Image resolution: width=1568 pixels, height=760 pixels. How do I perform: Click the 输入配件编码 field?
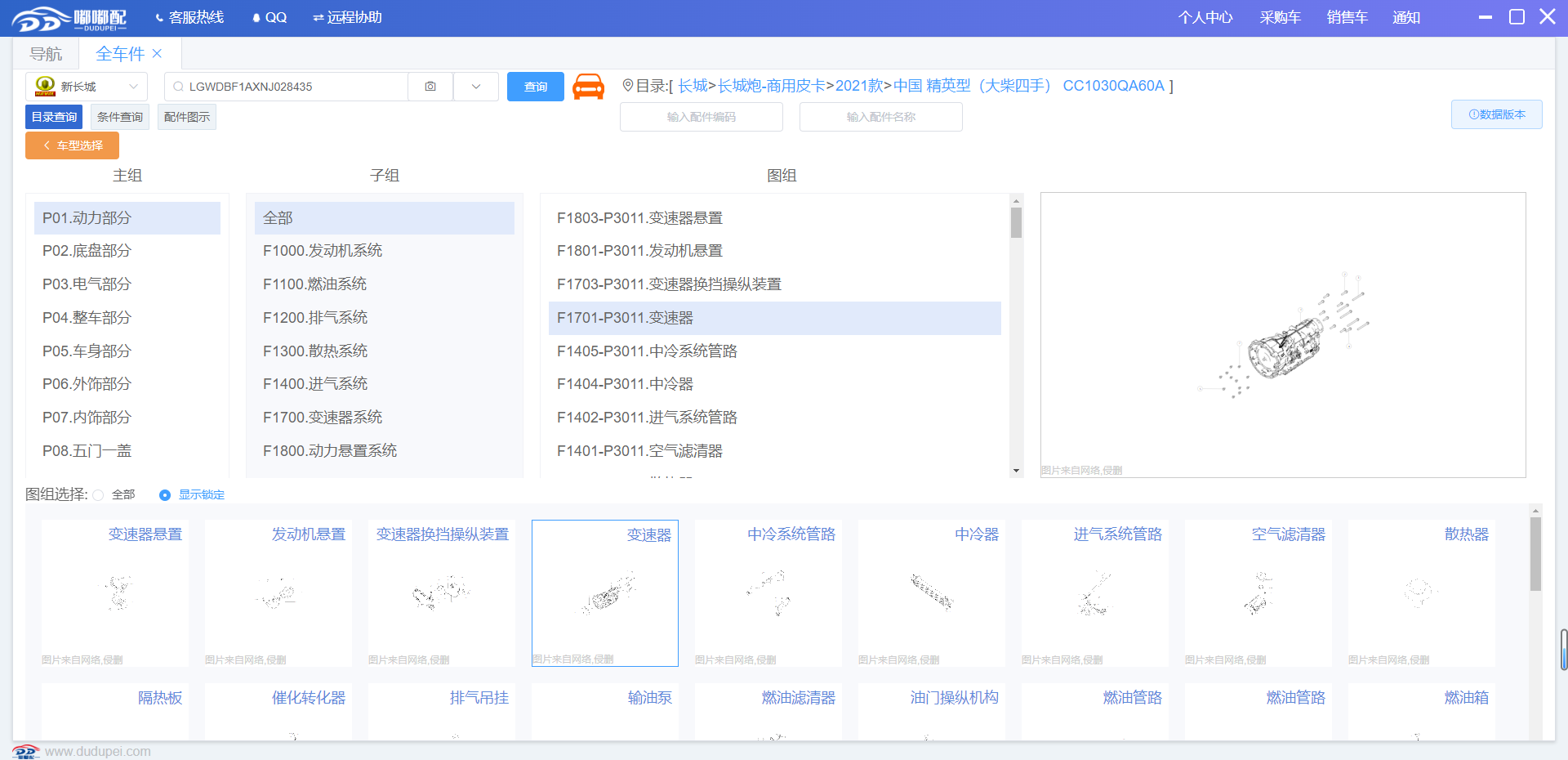[702, 117]
